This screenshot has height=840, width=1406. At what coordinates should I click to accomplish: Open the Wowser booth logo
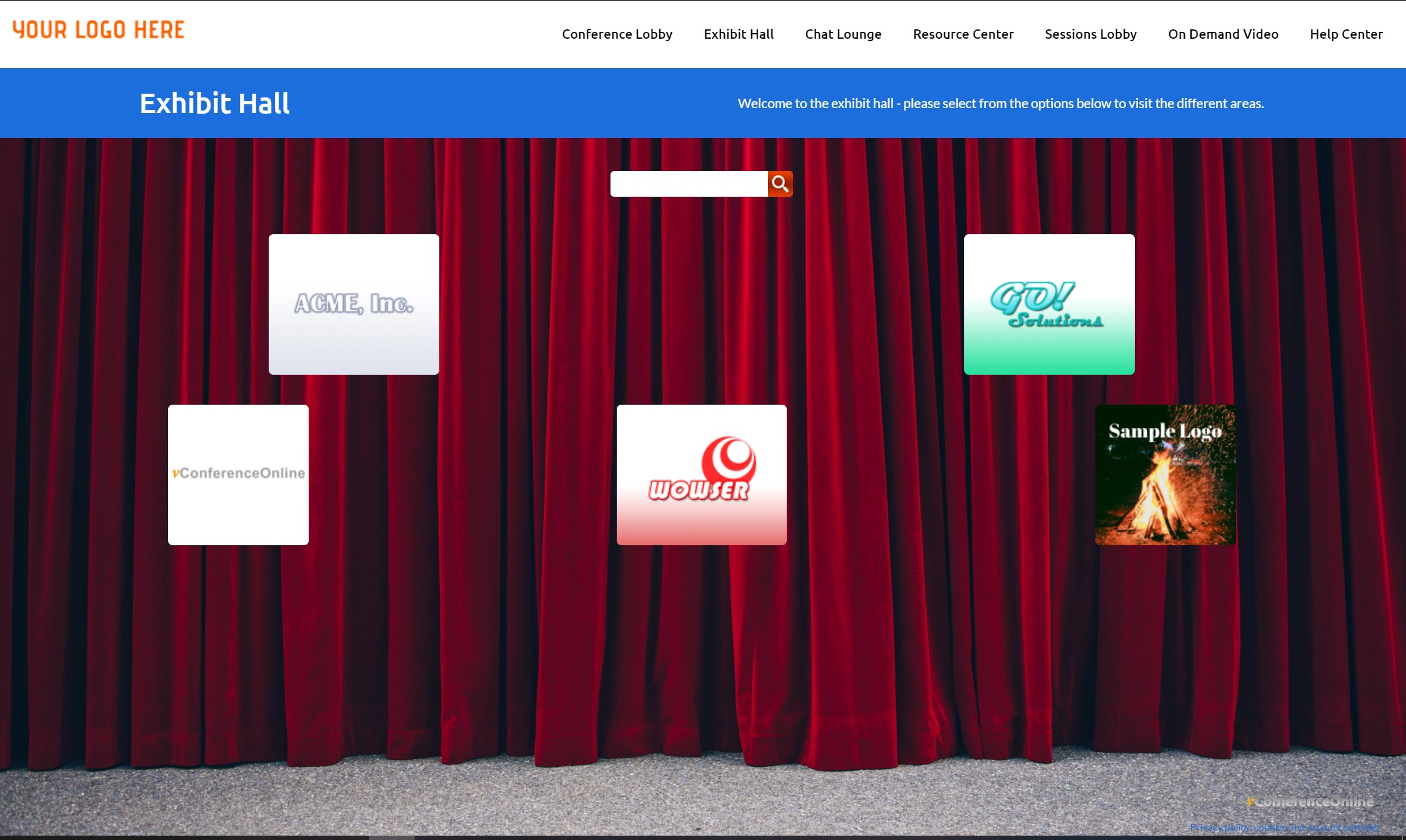click(x=701, y=474)
